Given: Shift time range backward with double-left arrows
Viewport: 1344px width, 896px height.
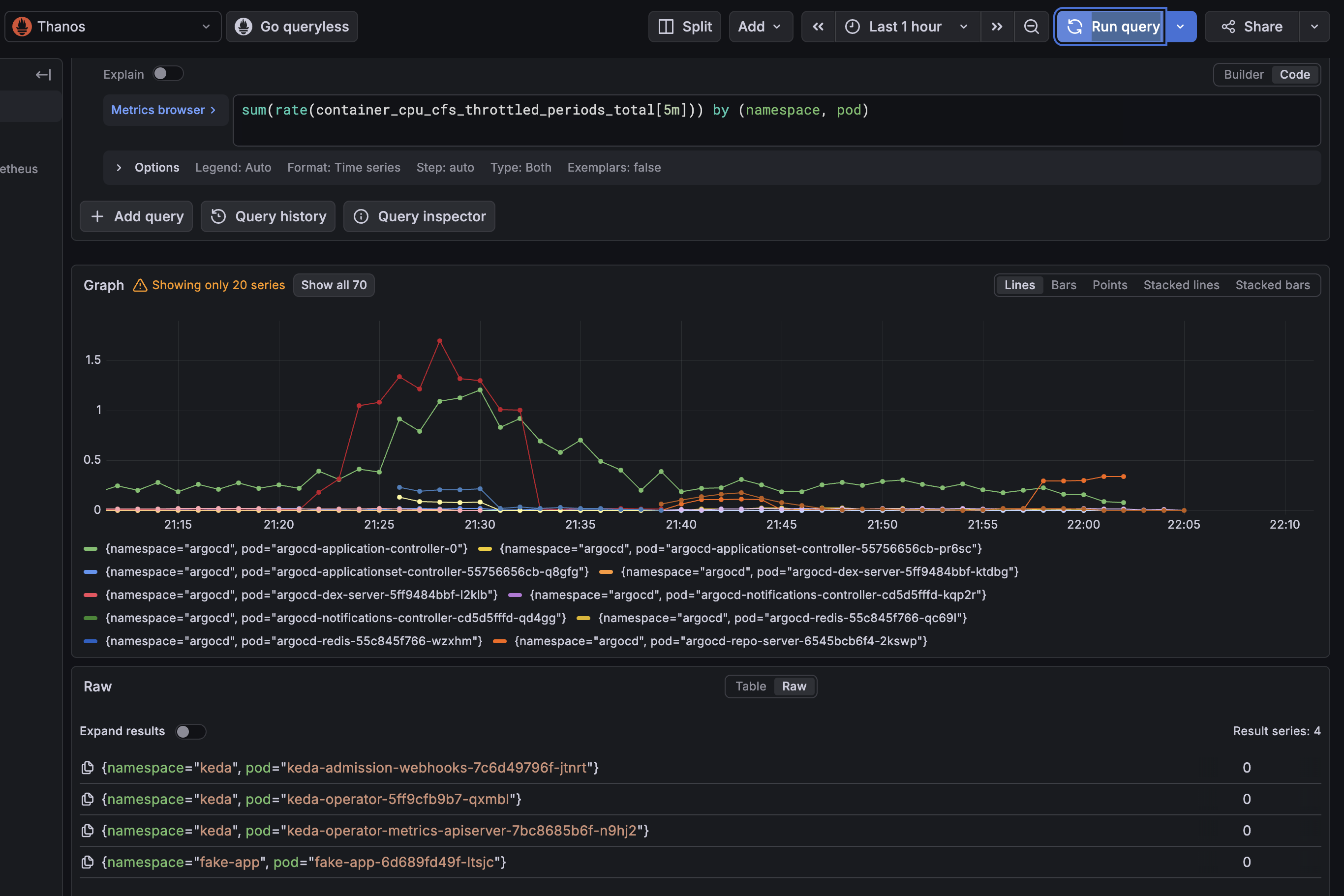Looking at the screenshot, I should (x=818, y=27).
